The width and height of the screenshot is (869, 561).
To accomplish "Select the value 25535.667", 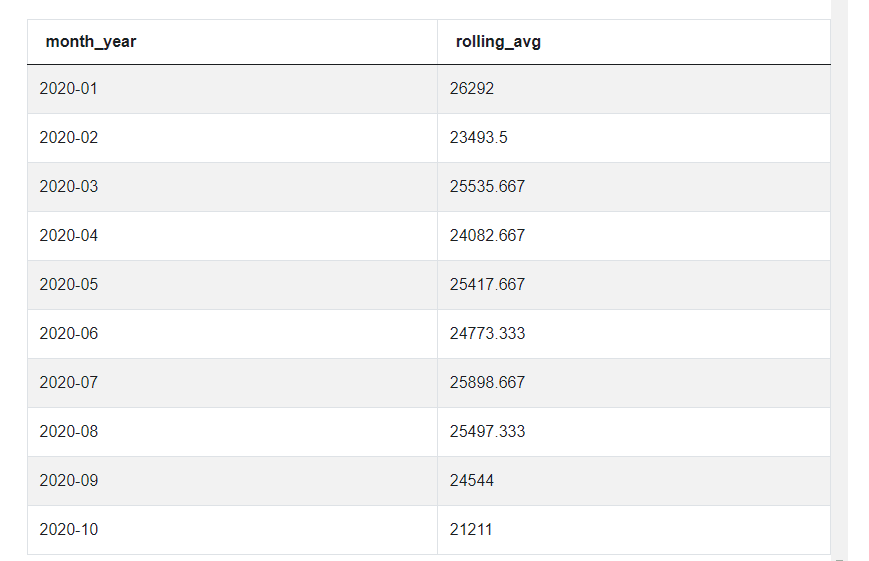I will (x=487, y=186).
